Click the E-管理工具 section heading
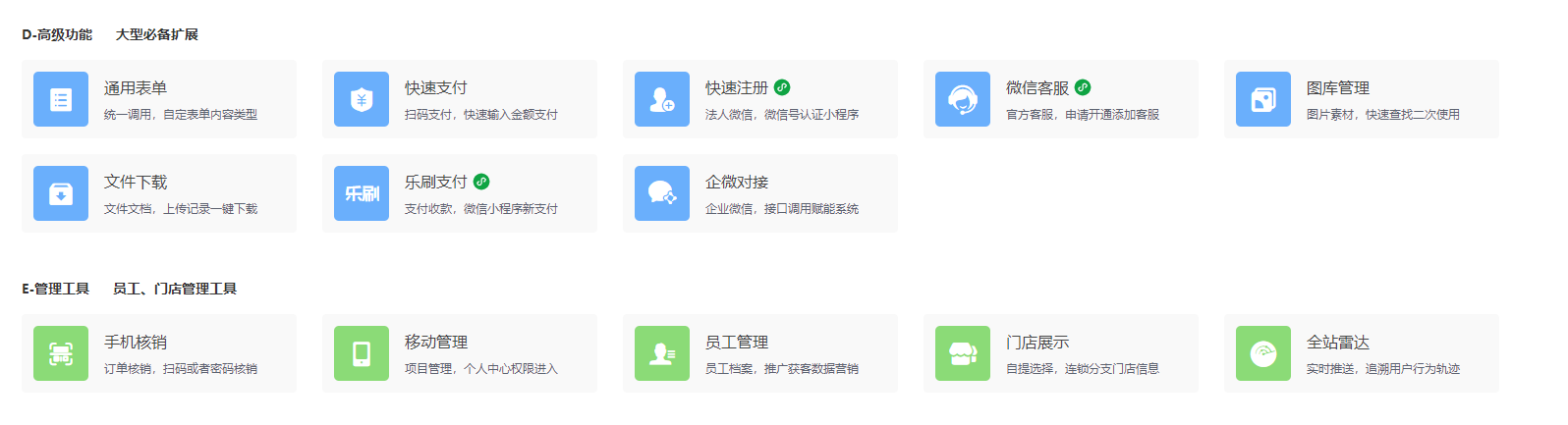 [x=56, y=289]
